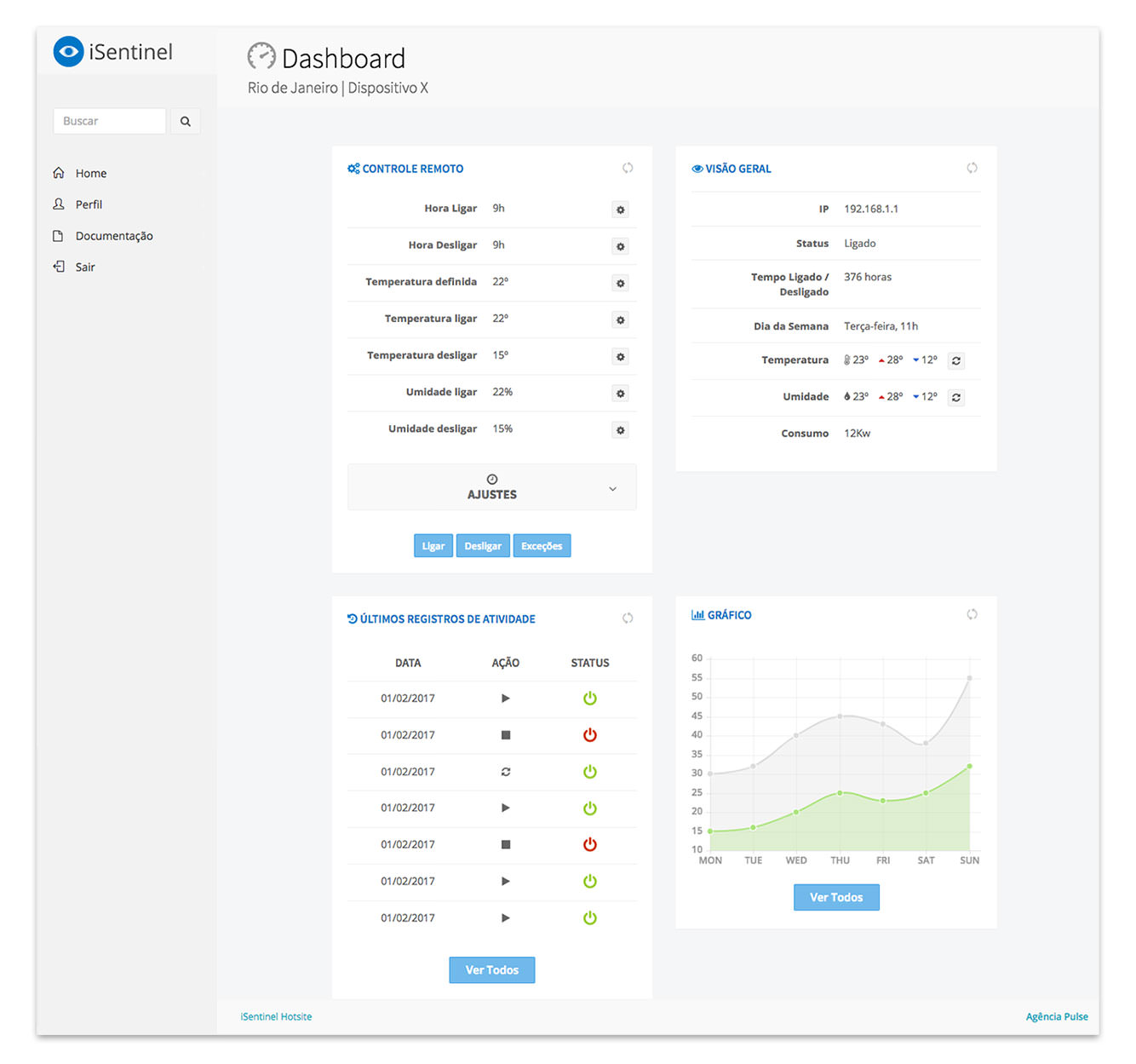The height and width of the screenshot is (1064, 1136).
Task: Click gear icon beside Umidade desligar
Action: (620, 431)
